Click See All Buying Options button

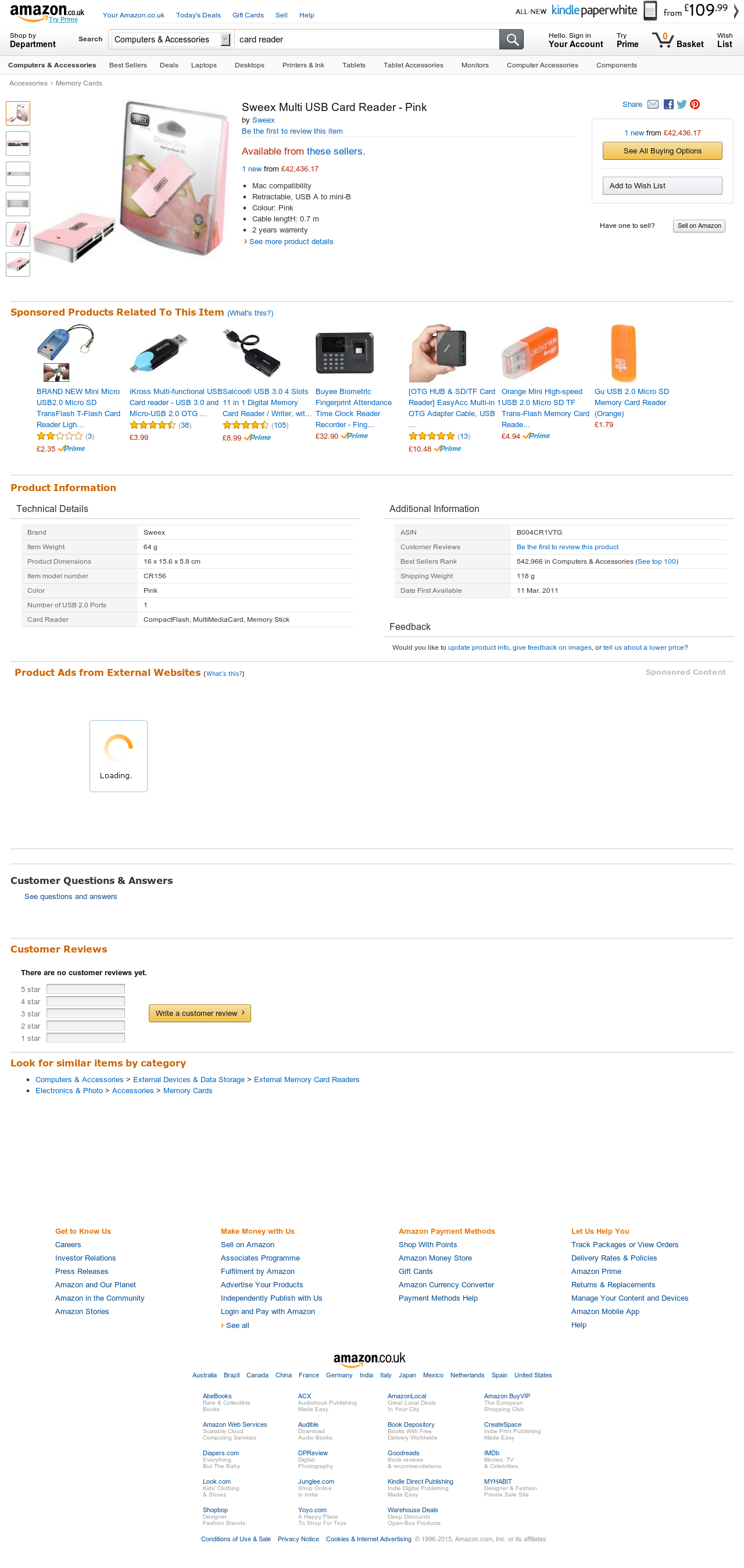point(663,151)
